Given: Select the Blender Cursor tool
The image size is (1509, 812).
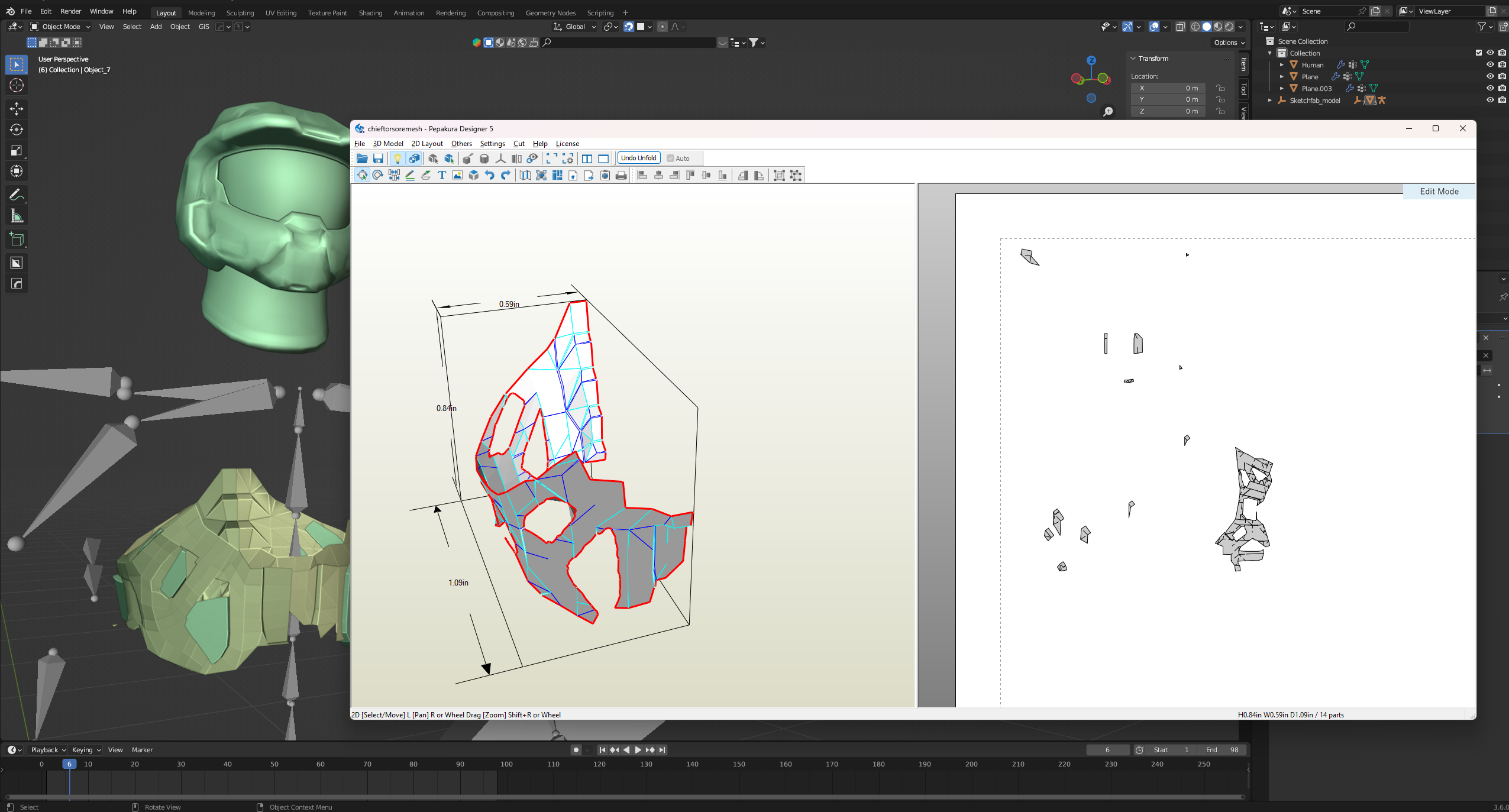Looking at the screenshot, I should 17,85.
